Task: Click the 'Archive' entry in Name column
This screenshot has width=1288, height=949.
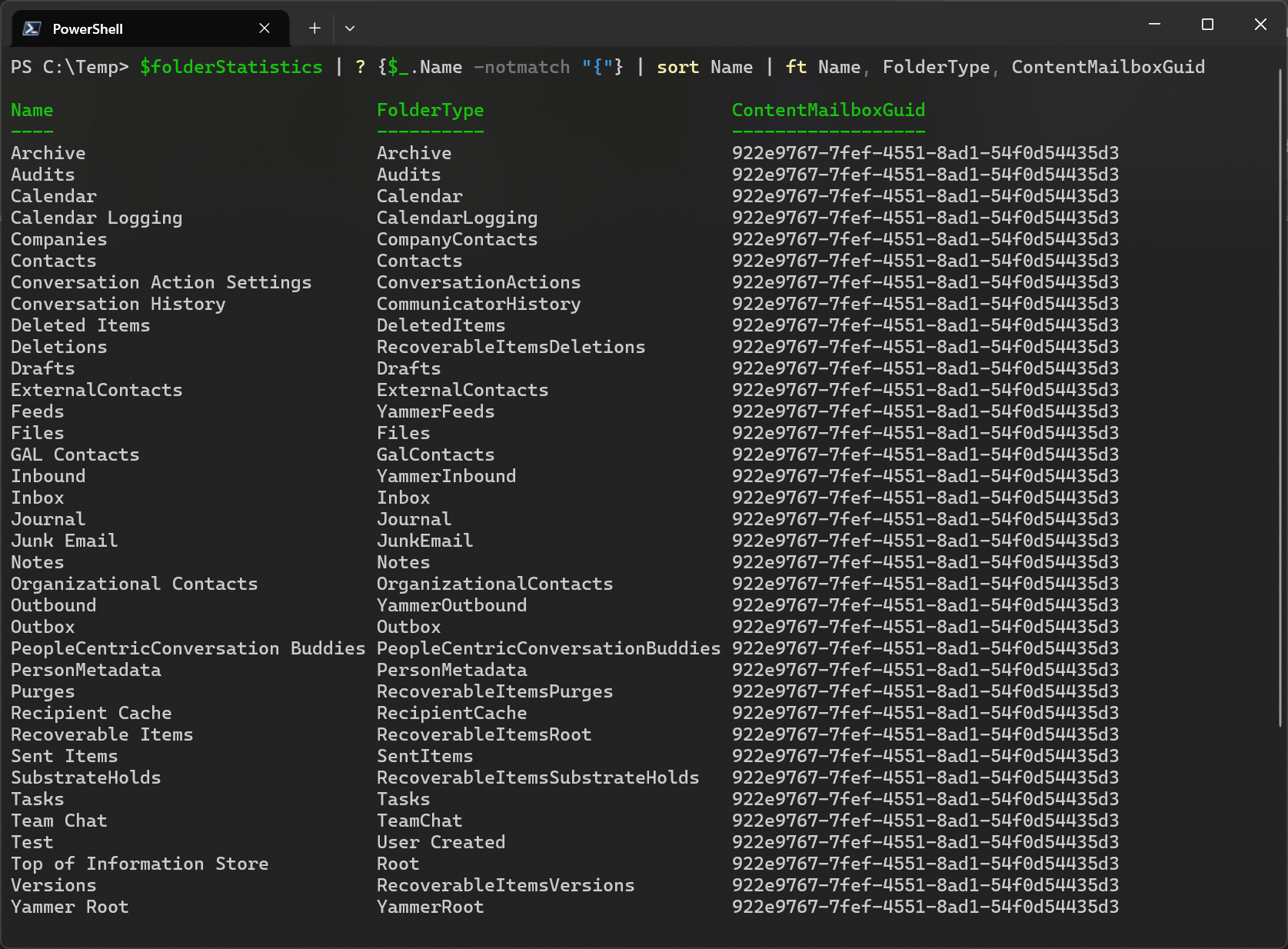Action: pyautogui.click(x=48, y=153)
